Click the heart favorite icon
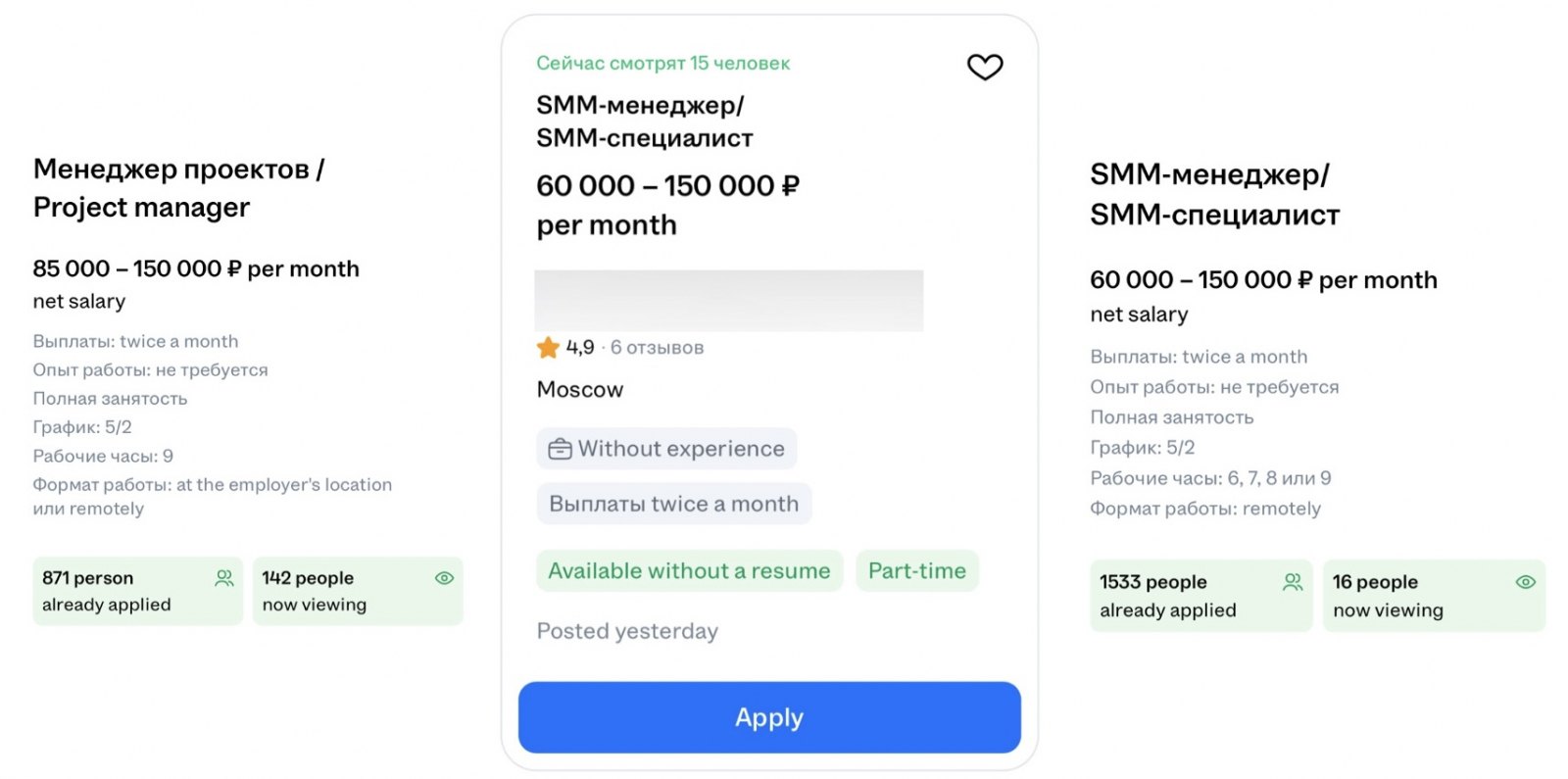Image resolution: width=1568 pixels, height=779 pixels. (985, 67)
